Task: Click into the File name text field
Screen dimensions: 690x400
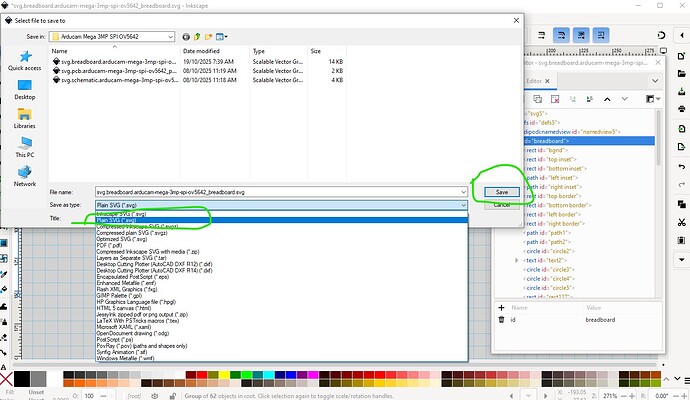Action: pos(277,192)
